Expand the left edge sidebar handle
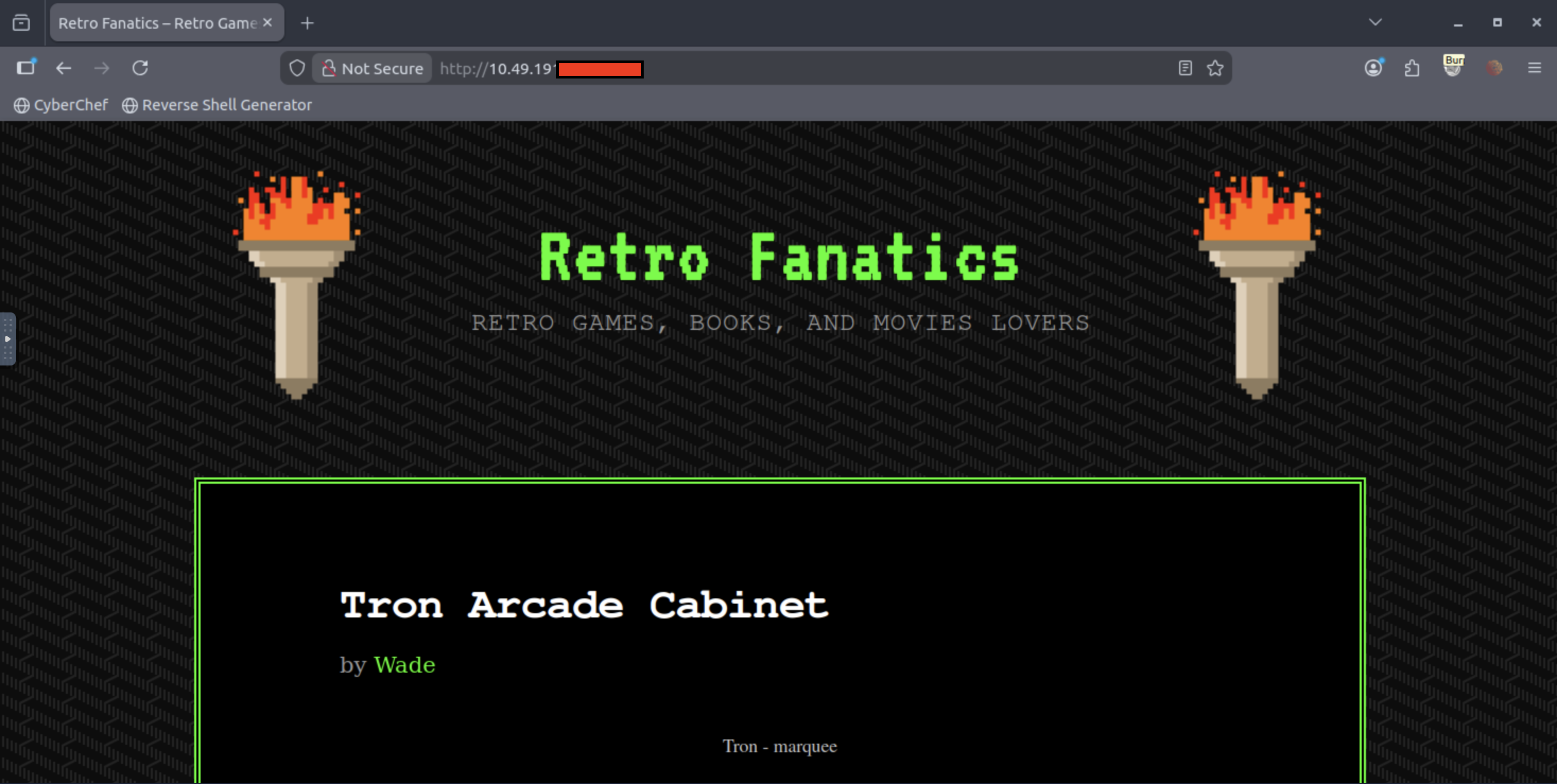This screenshot has height=784, width=1557. click(x=7, y=339)
